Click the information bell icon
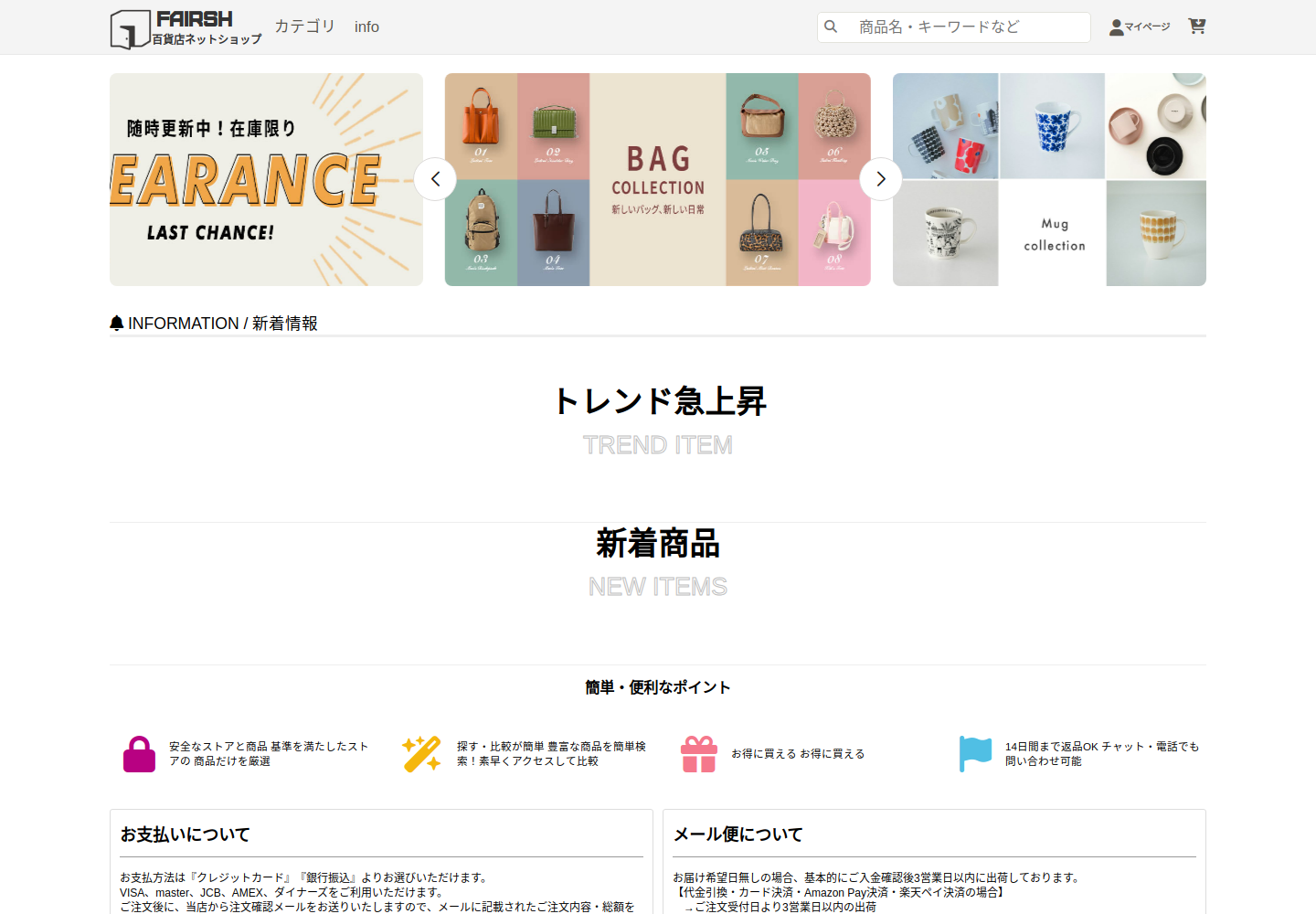Viewport: 1316px width, 914px height. pyautogui.click(x=116, y=323)
